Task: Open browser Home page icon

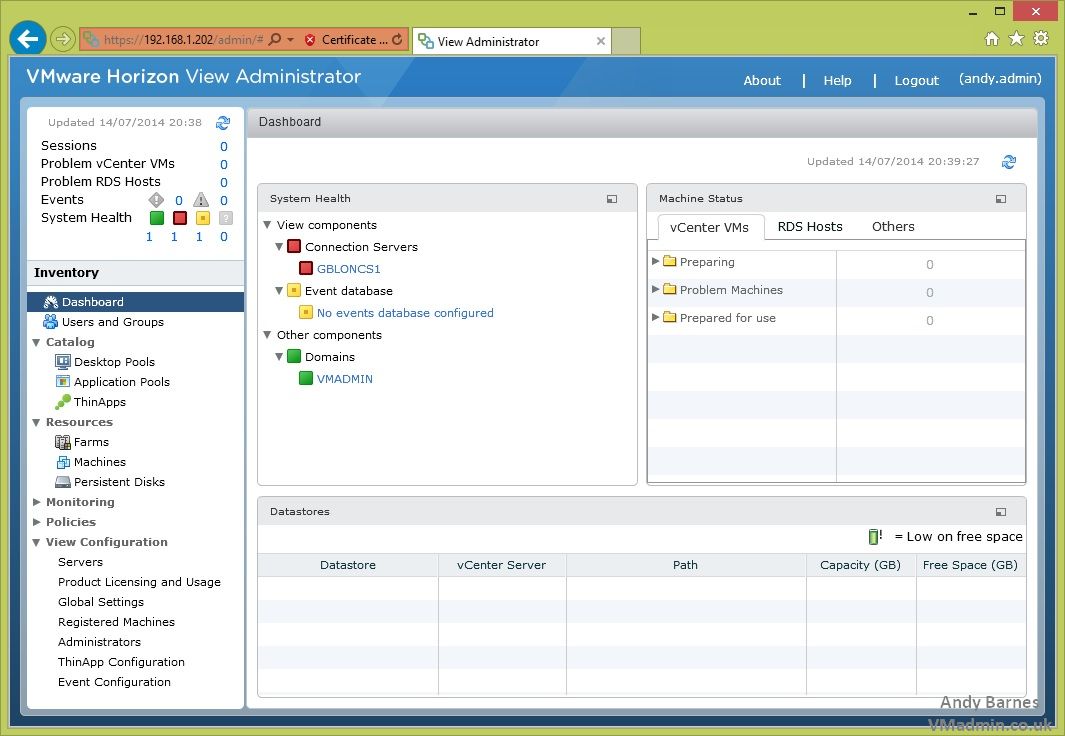Action: tap(992, 38)
